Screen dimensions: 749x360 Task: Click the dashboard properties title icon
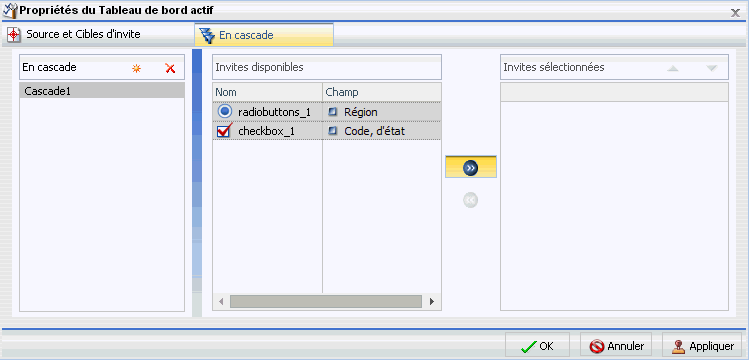point(10,9)
